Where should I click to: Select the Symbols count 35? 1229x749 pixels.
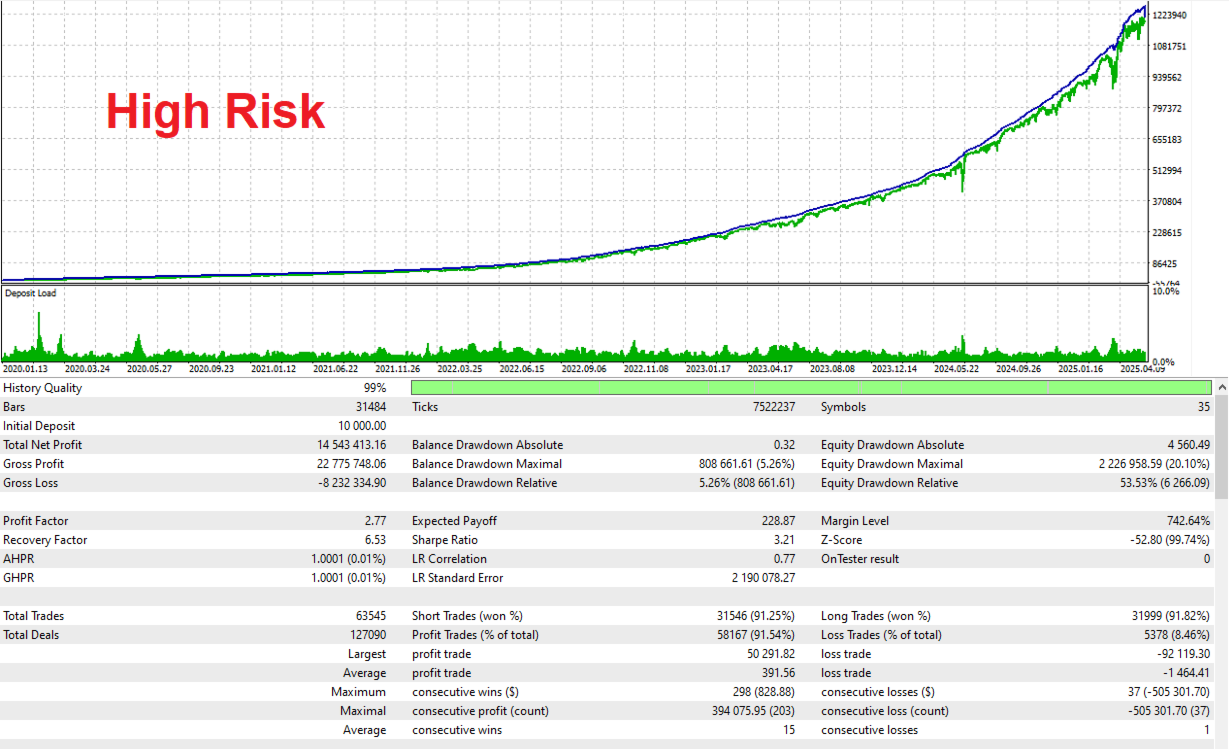[1203, 407]
